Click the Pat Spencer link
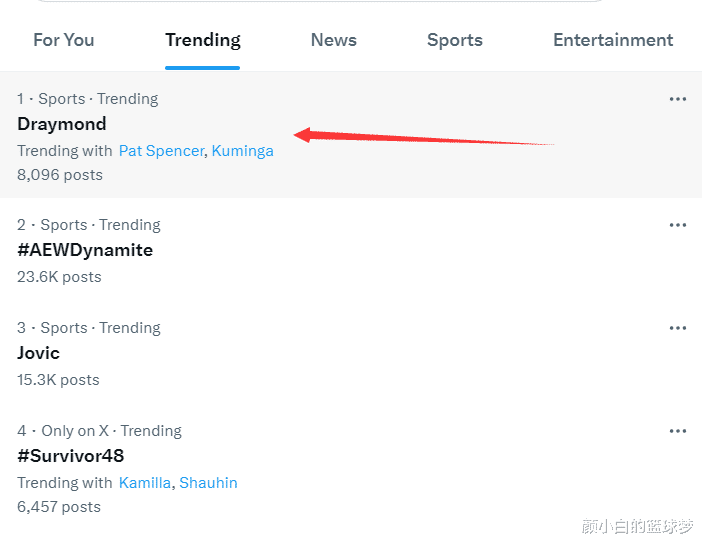Viewport: 702px width, 545px height. pos(162,151)
